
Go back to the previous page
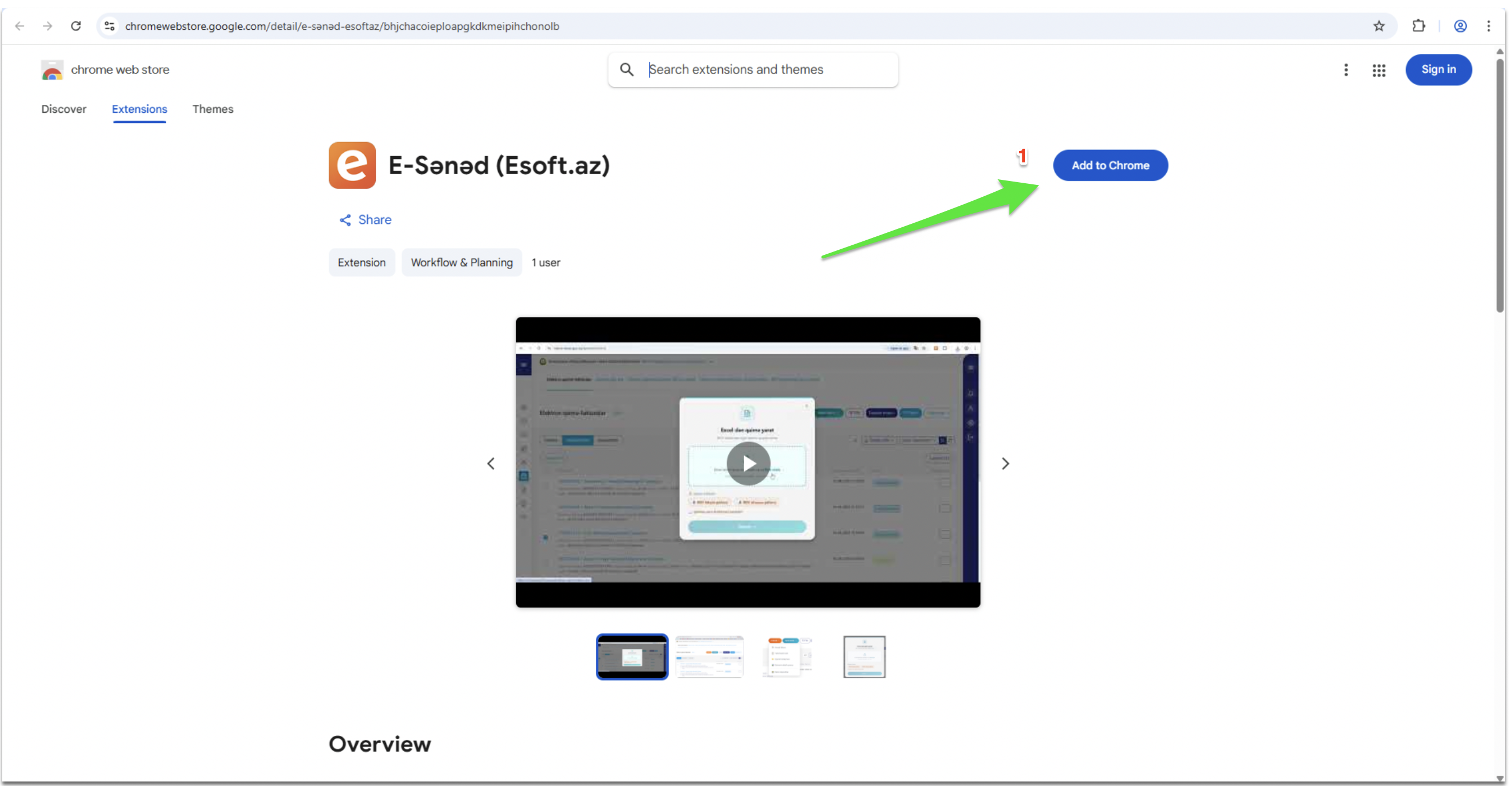coord(20,26)
